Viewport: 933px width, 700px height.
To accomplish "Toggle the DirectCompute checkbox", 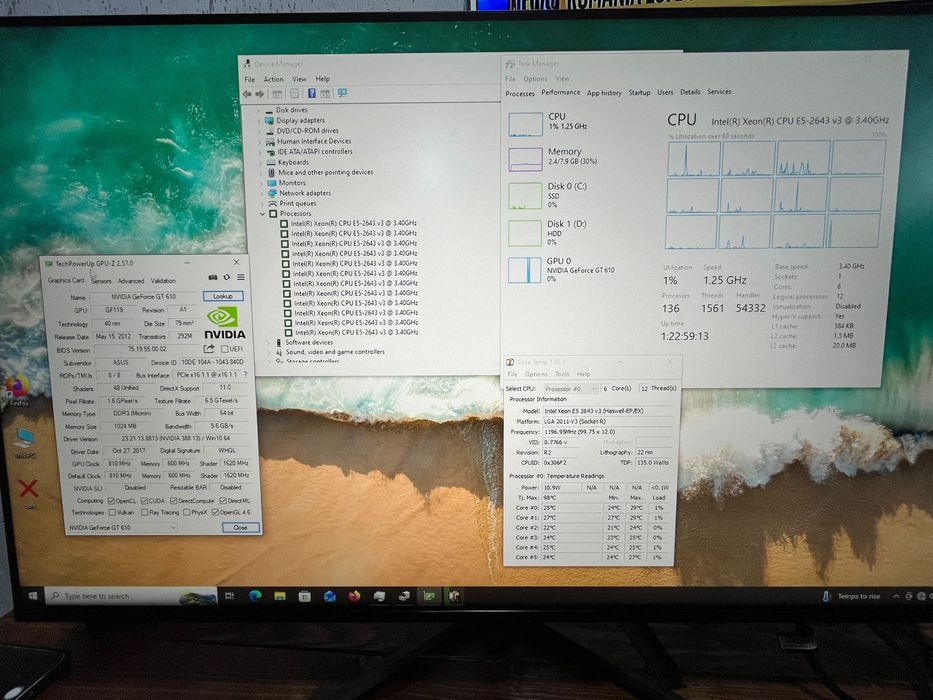I will point(174,501).
